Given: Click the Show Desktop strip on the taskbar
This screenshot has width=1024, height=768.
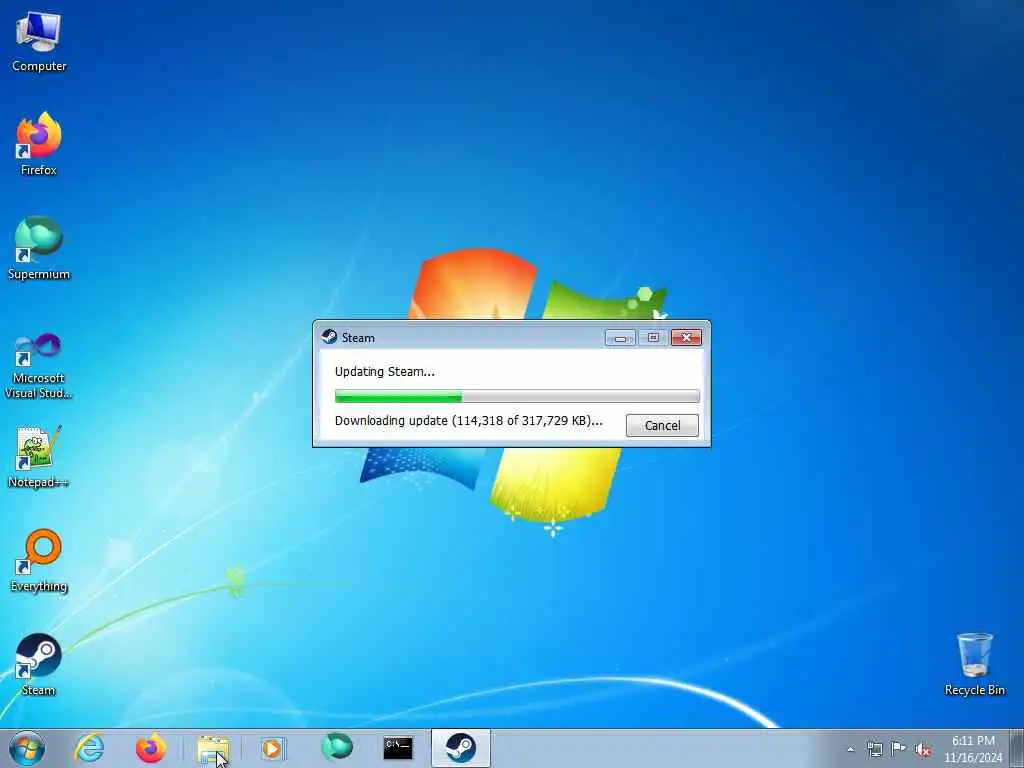Looking at the screenshot, I should click(1016, 748).
